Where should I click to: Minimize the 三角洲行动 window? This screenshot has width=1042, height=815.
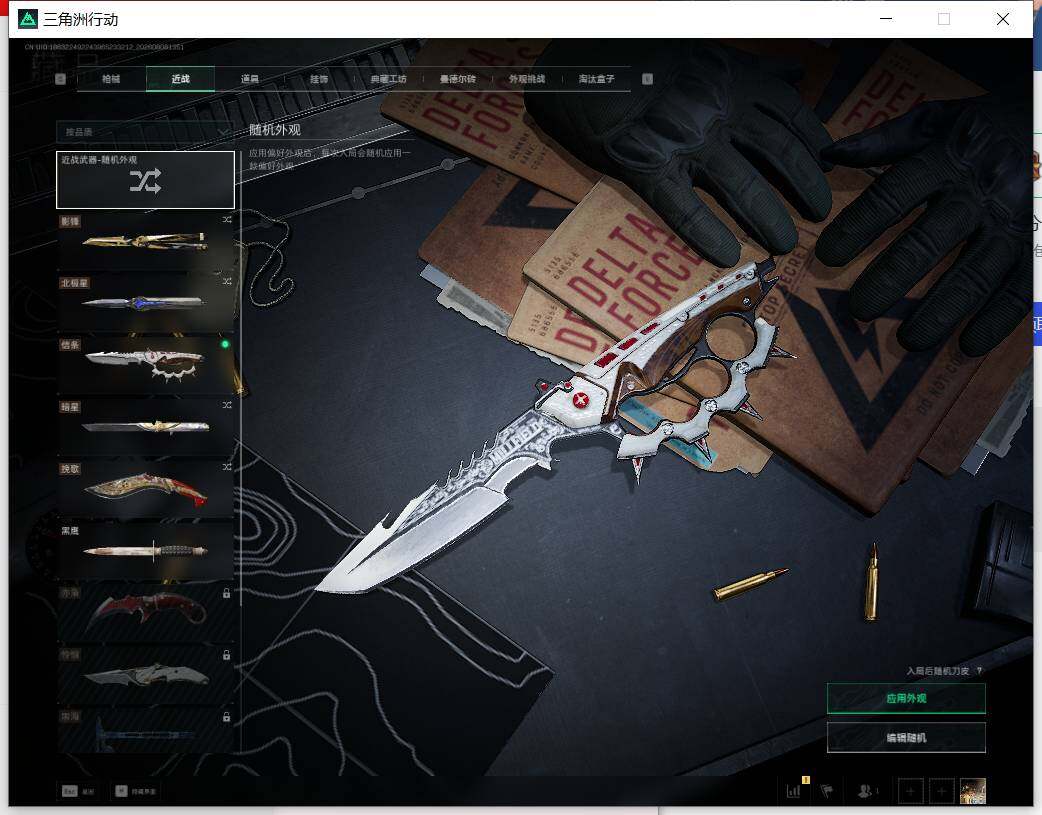(x=886, y=19)
